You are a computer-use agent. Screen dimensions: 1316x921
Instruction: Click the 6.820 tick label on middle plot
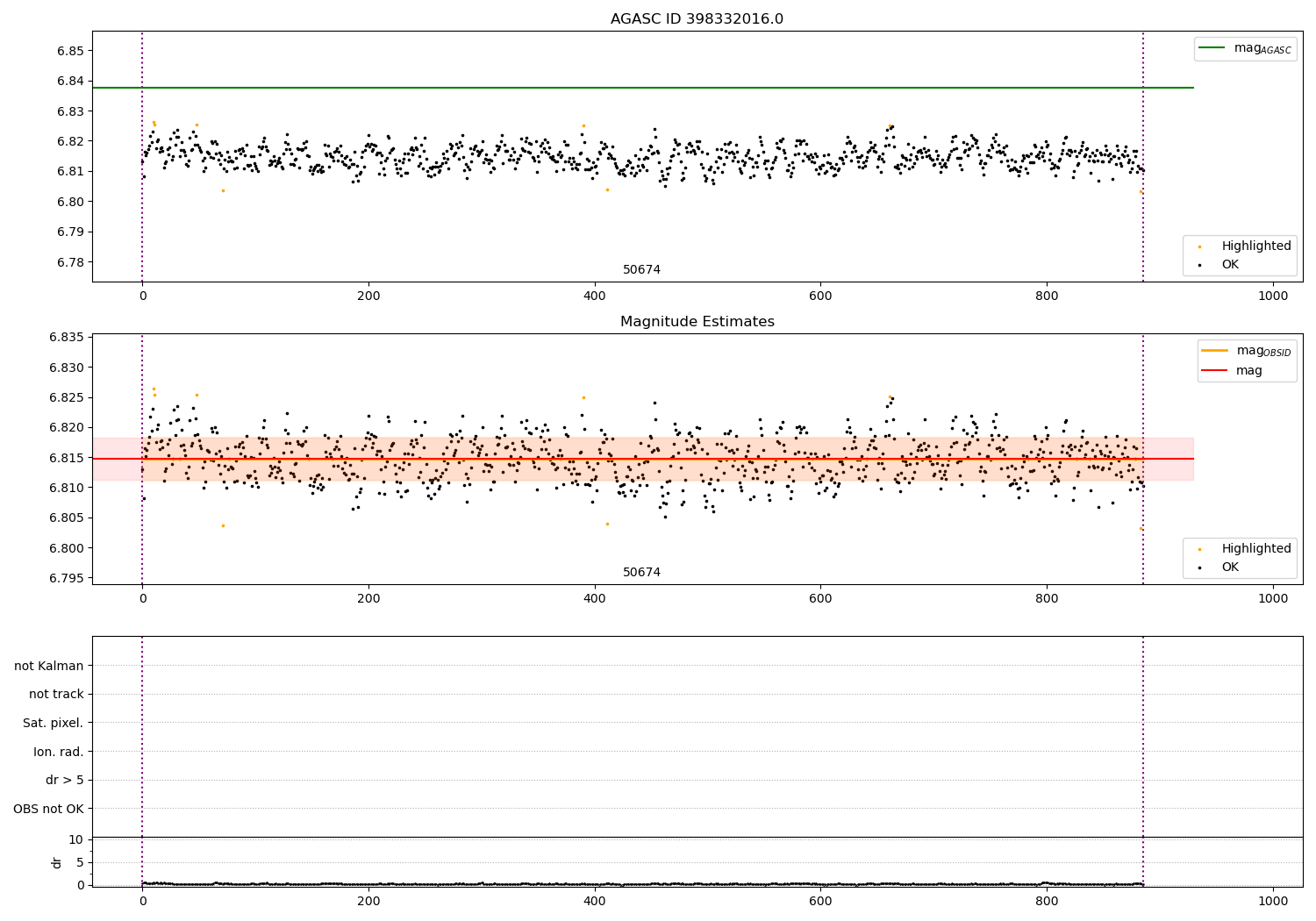click(x=65, y=428)
